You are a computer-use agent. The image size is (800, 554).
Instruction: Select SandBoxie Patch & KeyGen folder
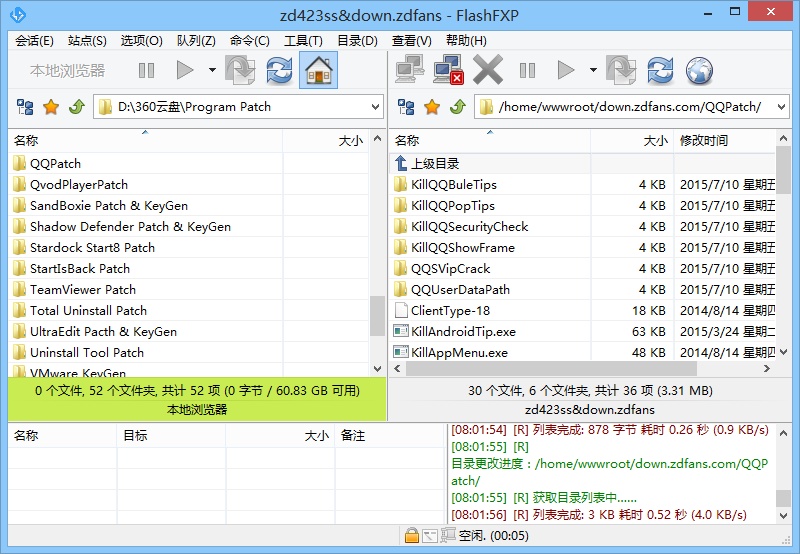tap(109, 206)
